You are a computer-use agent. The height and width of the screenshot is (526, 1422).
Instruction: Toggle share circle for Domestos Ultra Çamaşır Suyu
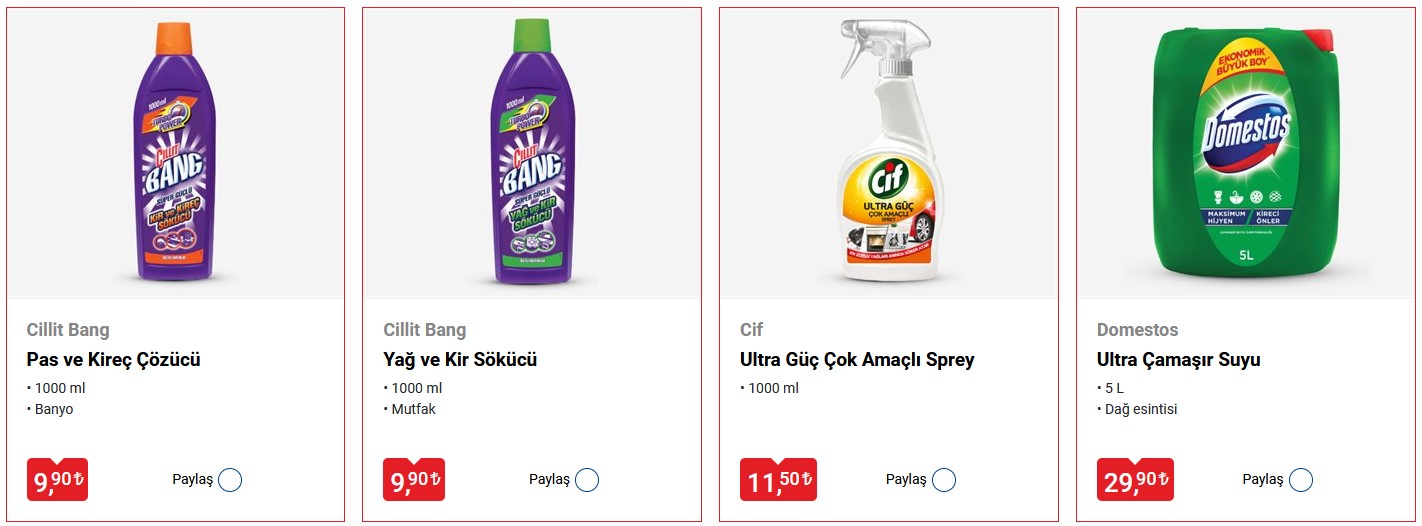[1301, 480]
